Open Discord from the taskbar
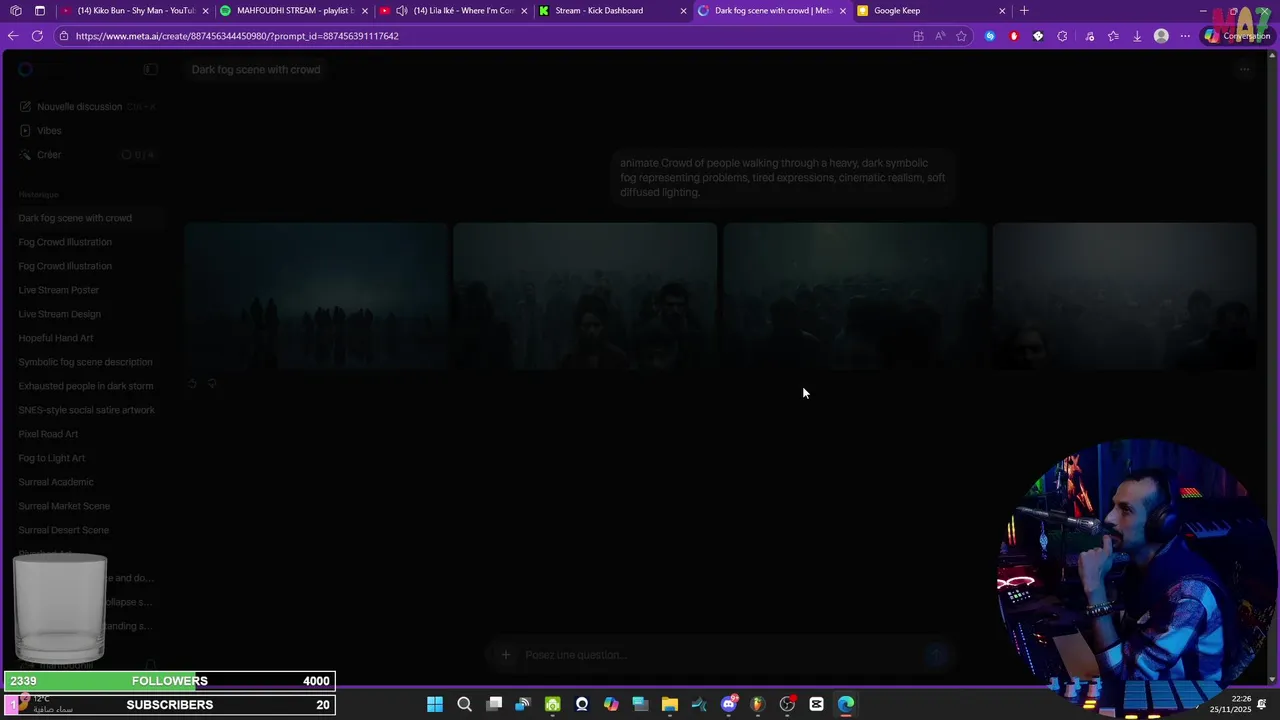This screenshot has height=720, width=1280. click(x=729, y=704)
